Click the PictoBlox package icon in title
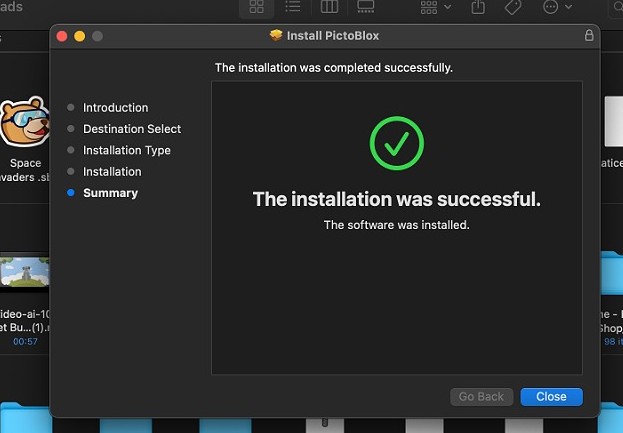 coord(276,35)
